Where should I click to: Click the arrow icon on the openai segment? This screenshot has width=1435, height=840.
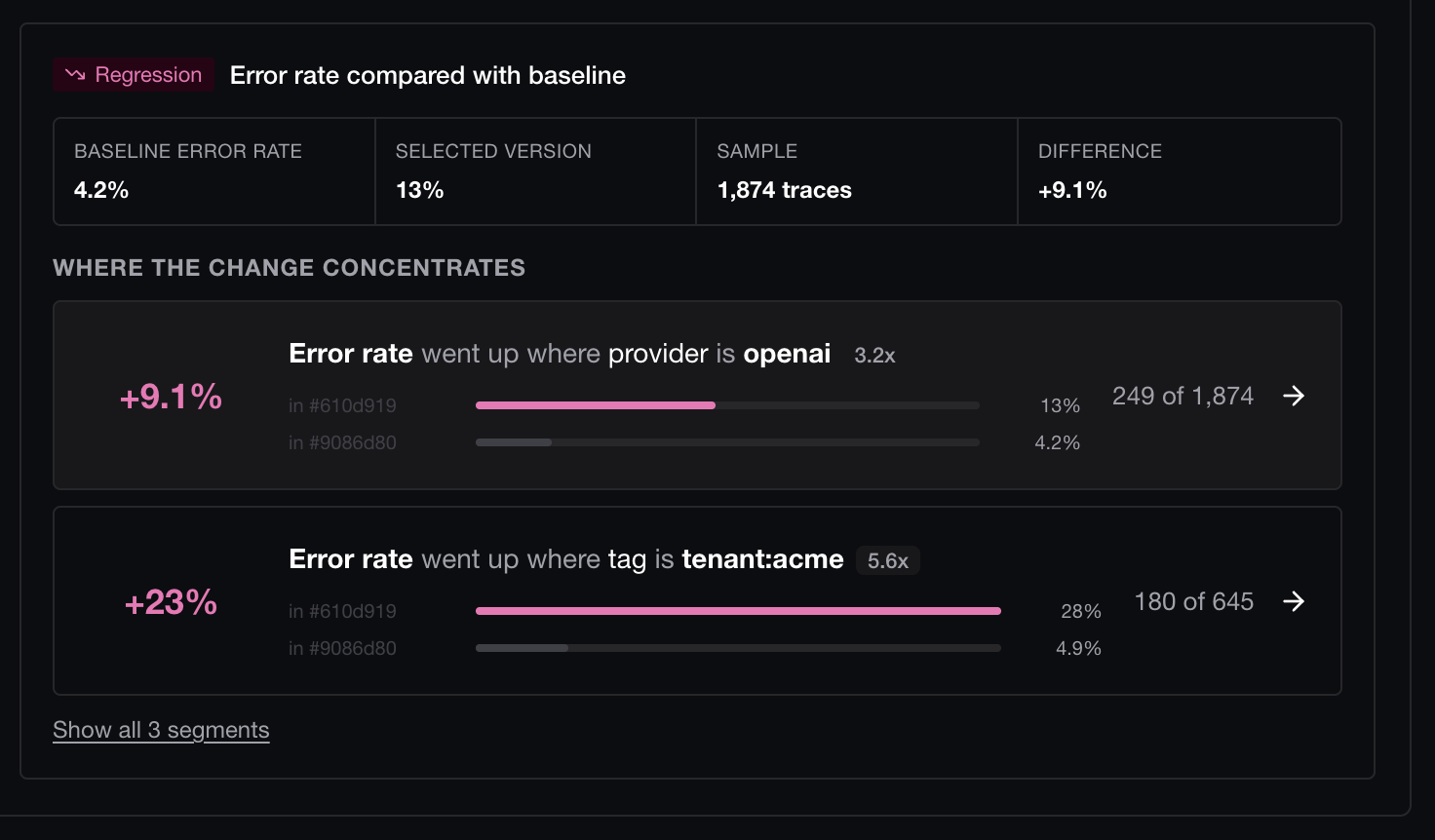point(1294,396)
